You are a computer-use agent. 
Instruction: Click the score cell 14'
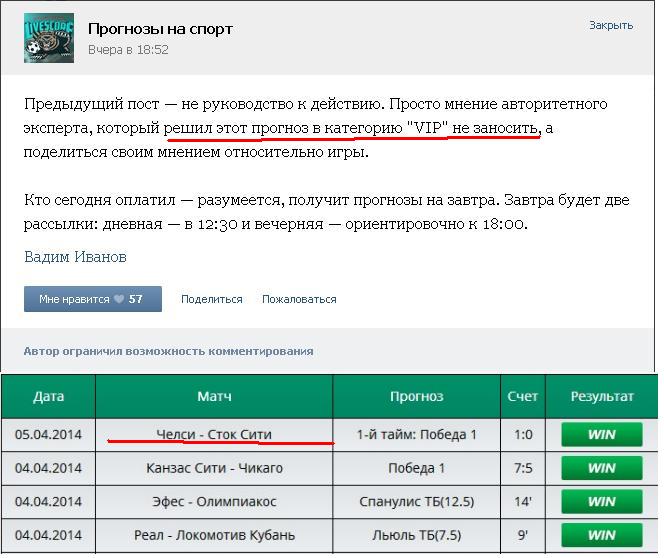[x=523, y=501]
